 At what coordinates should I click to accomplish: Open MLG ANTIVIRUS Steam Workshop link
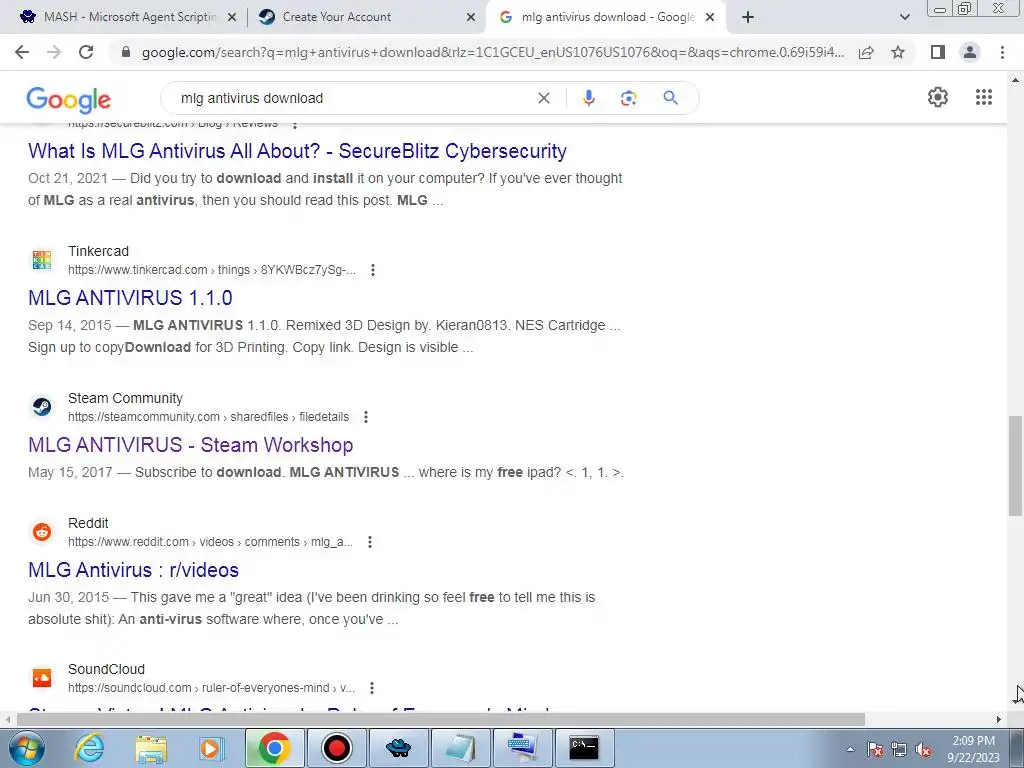click(191, 445)
